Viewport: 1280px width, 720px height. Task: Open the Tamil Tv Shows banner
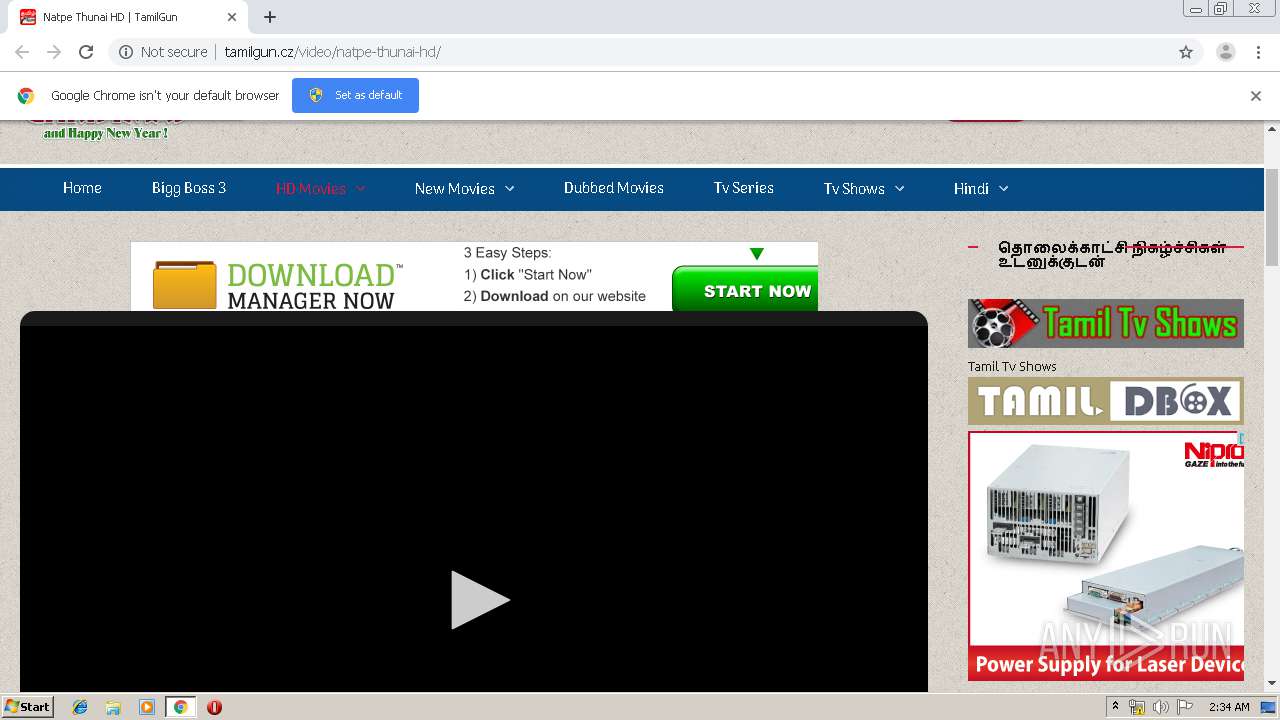point(1106,323)
